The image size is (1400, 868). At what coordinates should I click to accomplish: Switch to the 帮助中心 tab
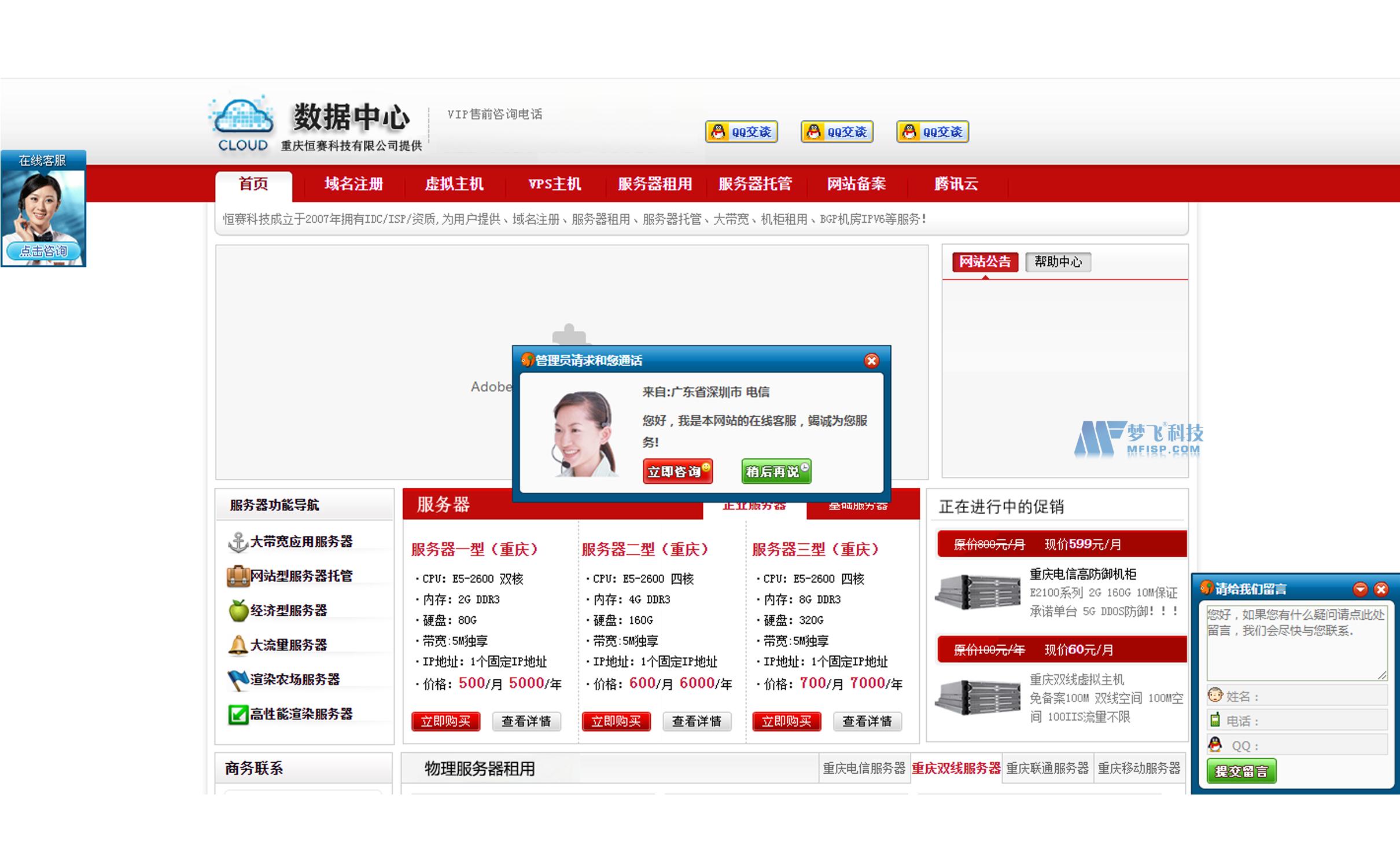click(x=1058, y=262)
